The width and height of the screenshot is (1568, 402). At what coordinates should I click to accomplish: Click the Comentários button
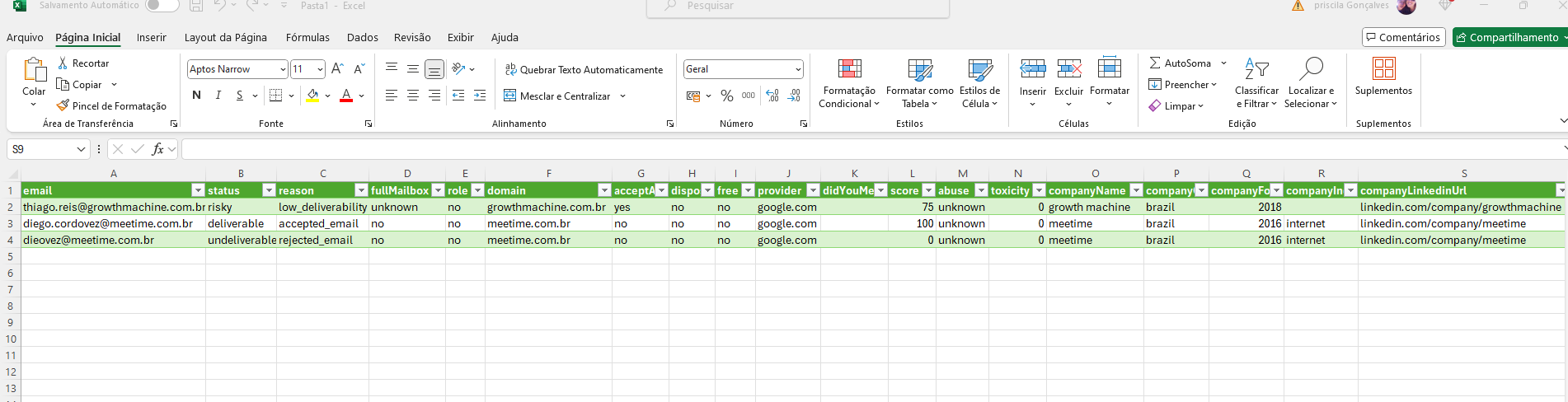1403,37
